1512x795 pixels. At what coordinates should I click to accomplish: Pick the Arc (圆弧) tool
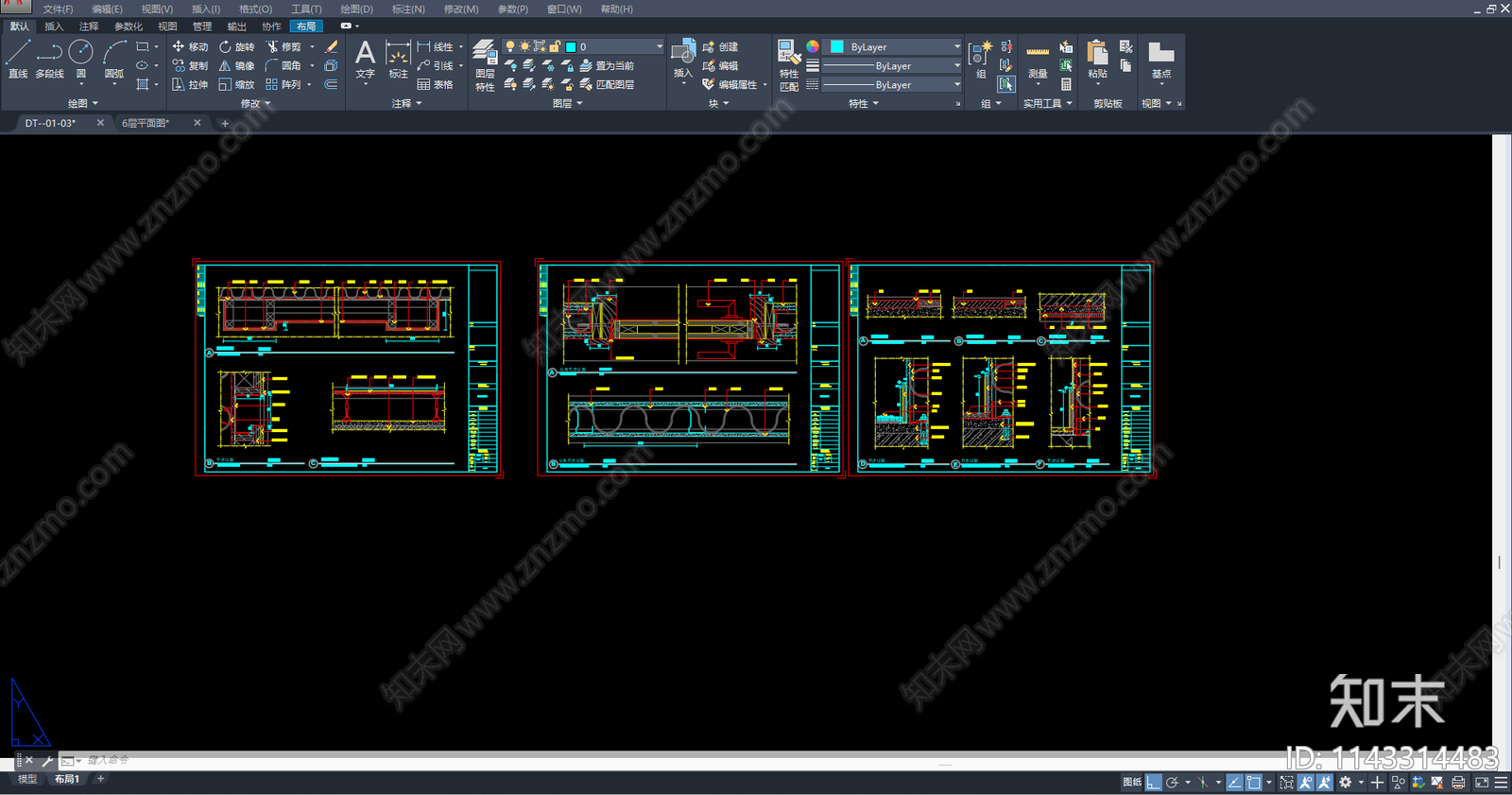pyautogui.click(x=114, y=59)
